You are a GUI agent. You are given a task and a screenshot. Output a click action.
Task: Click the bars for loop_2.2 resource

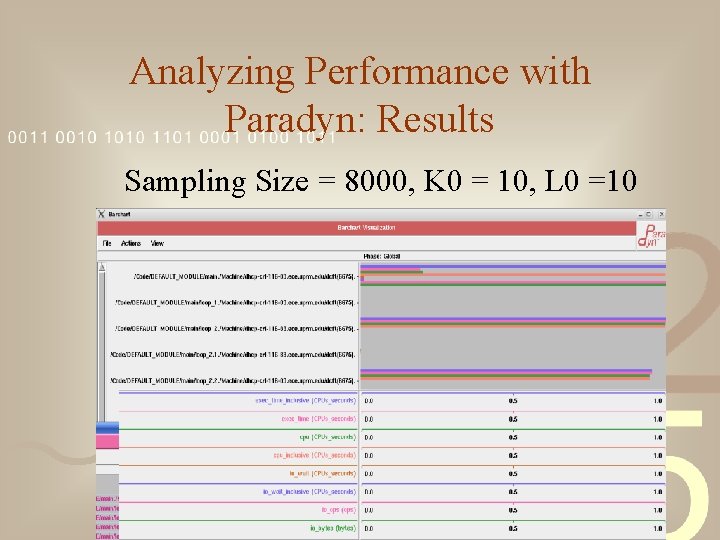[505, 375]
